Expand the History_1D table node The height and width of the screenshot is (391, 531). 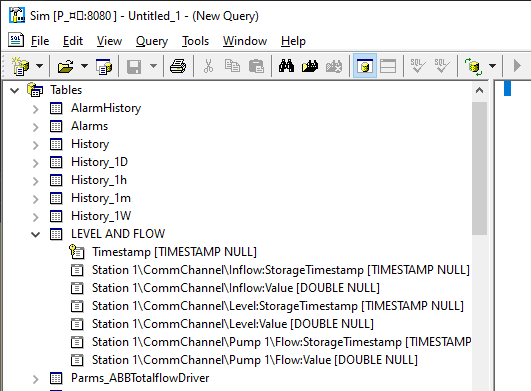click(36, 162)
